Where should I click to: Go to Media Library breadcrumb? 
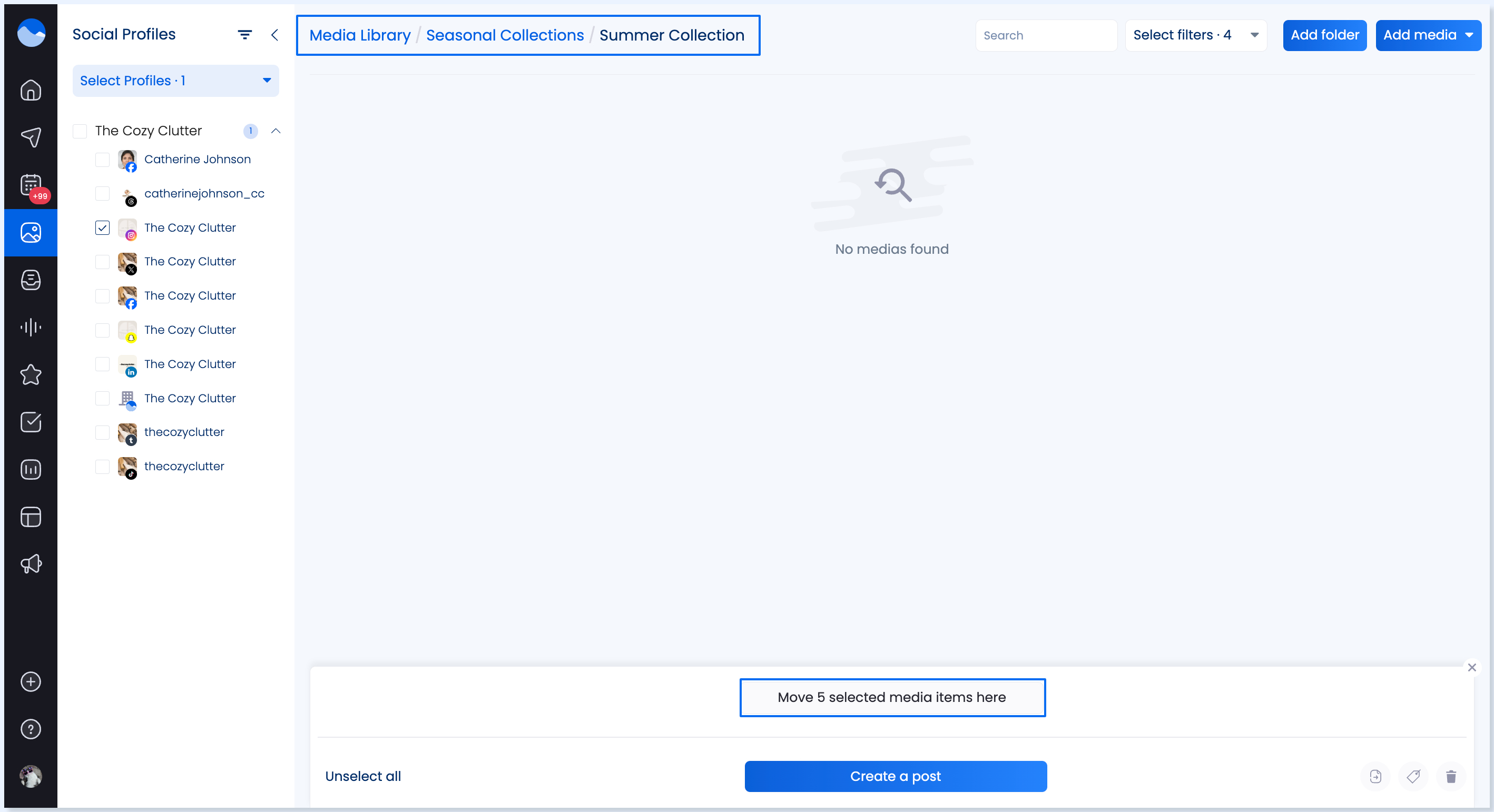360,35
